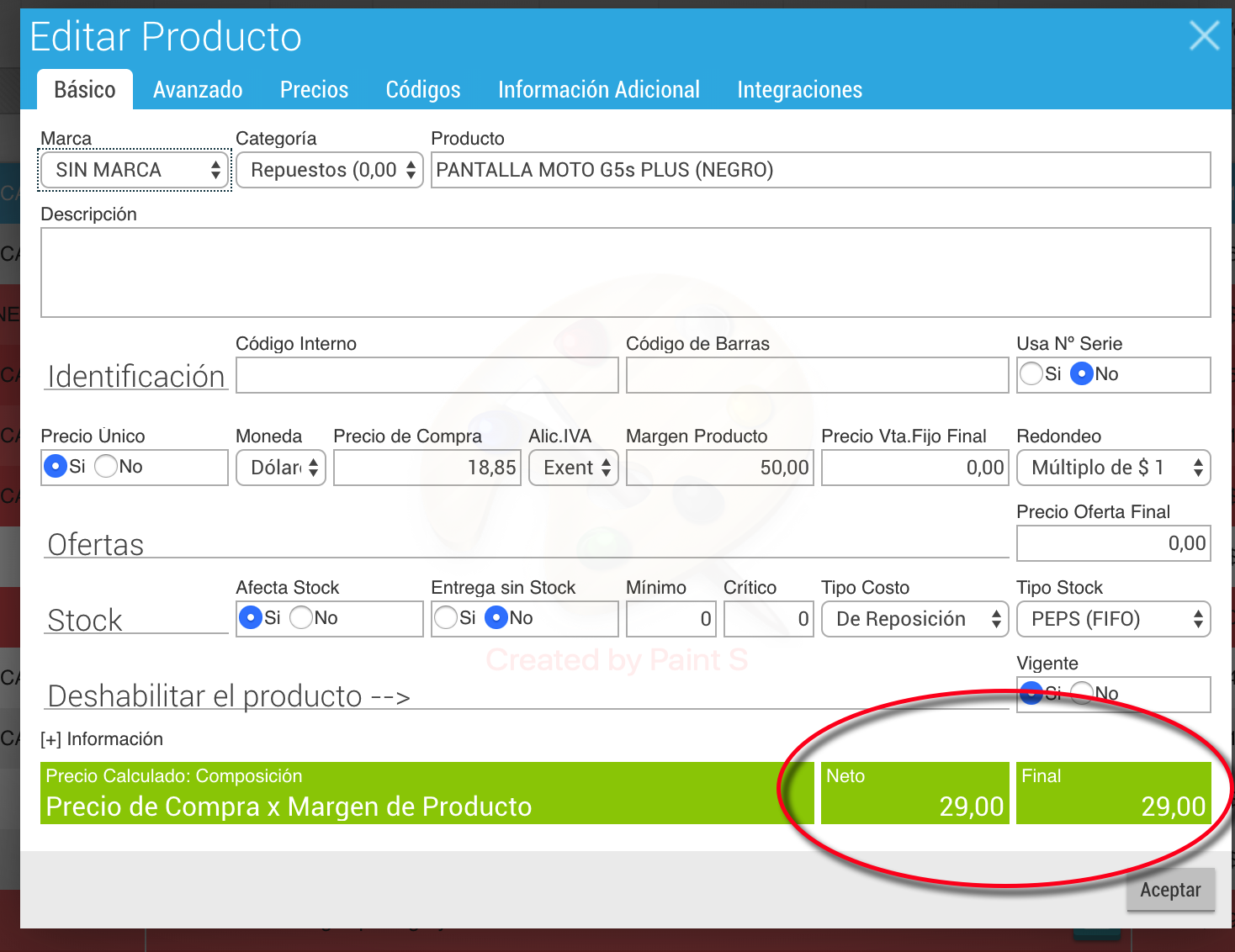Enable 'Si' for Entrega sin Stock
1235x952 pixels.
(x=446, y=618)
